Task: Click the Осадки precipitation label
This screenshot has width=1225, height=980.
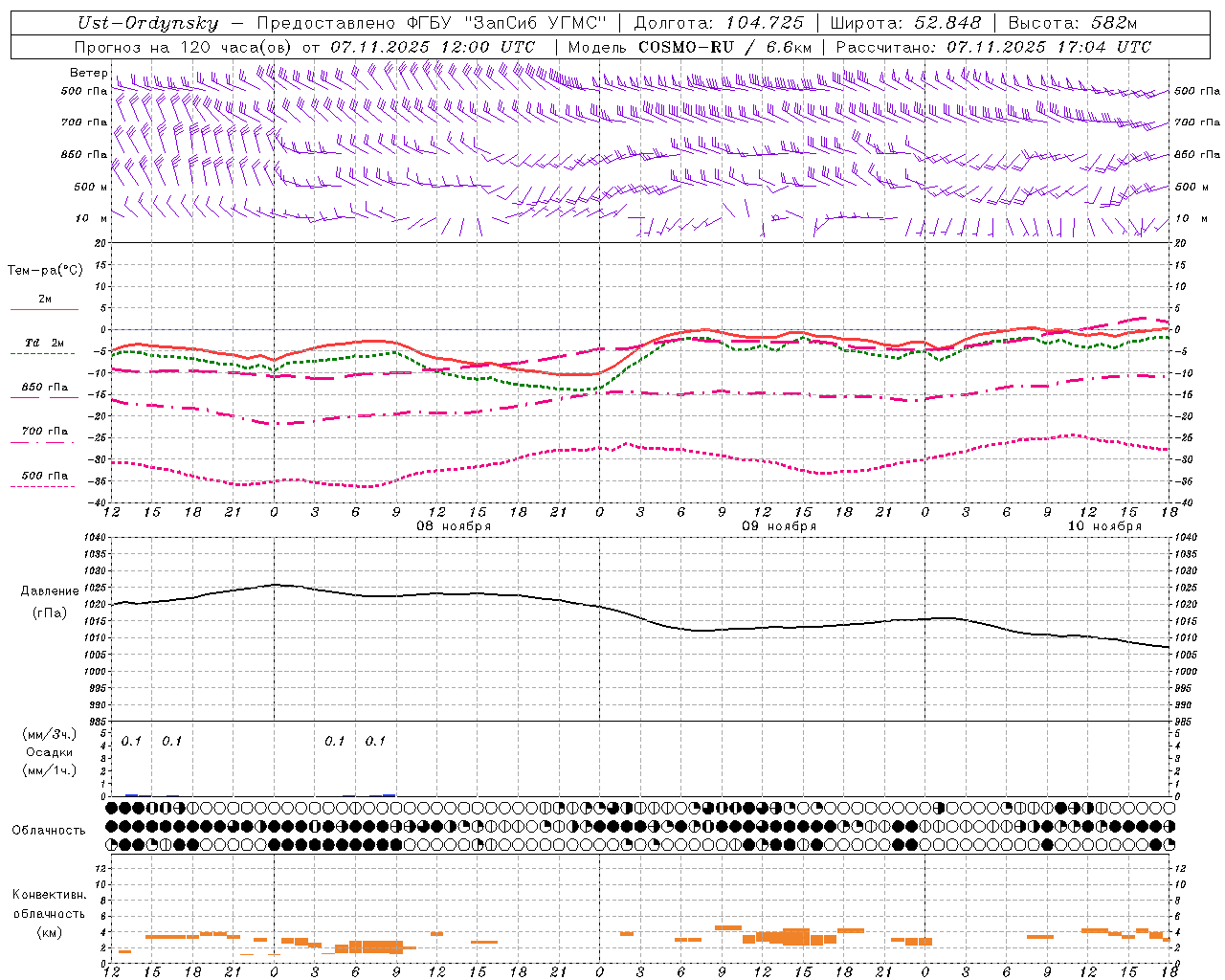Action: pos(50,752)
